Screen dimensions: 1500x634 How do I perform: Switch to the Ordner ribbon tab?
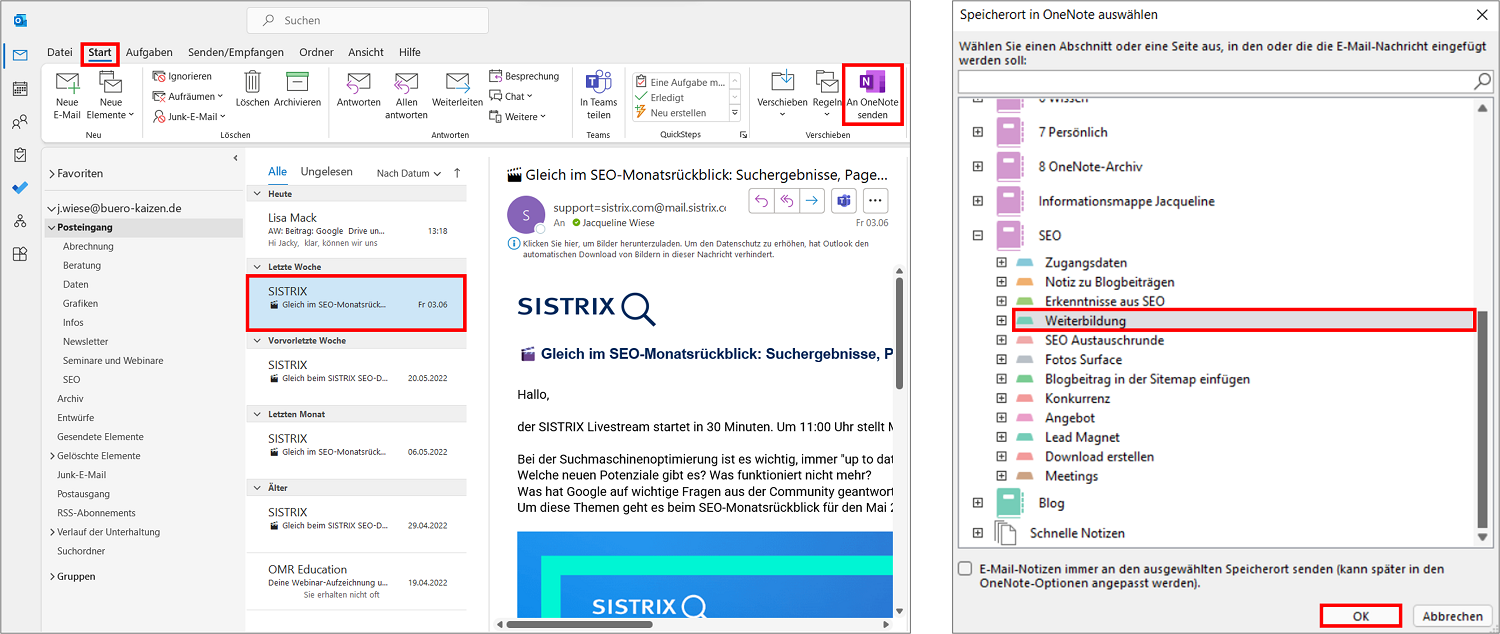coord(316,52)
